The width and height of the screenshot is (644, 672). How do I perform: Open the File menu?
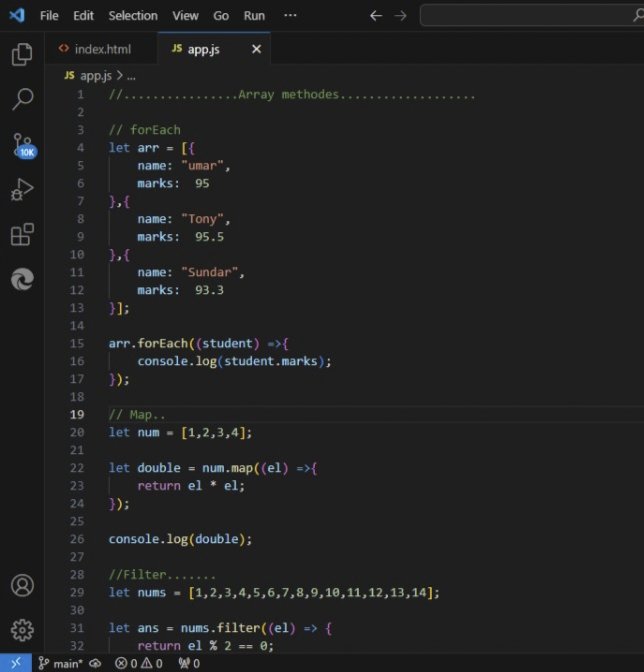pos(49,16)
